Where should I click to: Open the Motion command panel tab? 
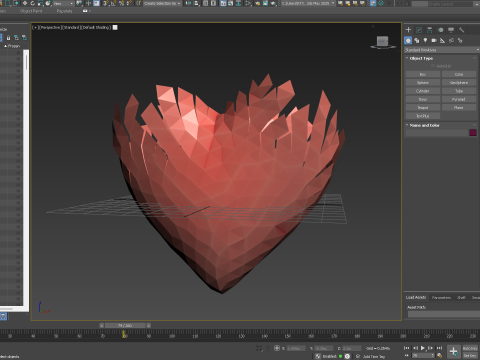[440, 30]
